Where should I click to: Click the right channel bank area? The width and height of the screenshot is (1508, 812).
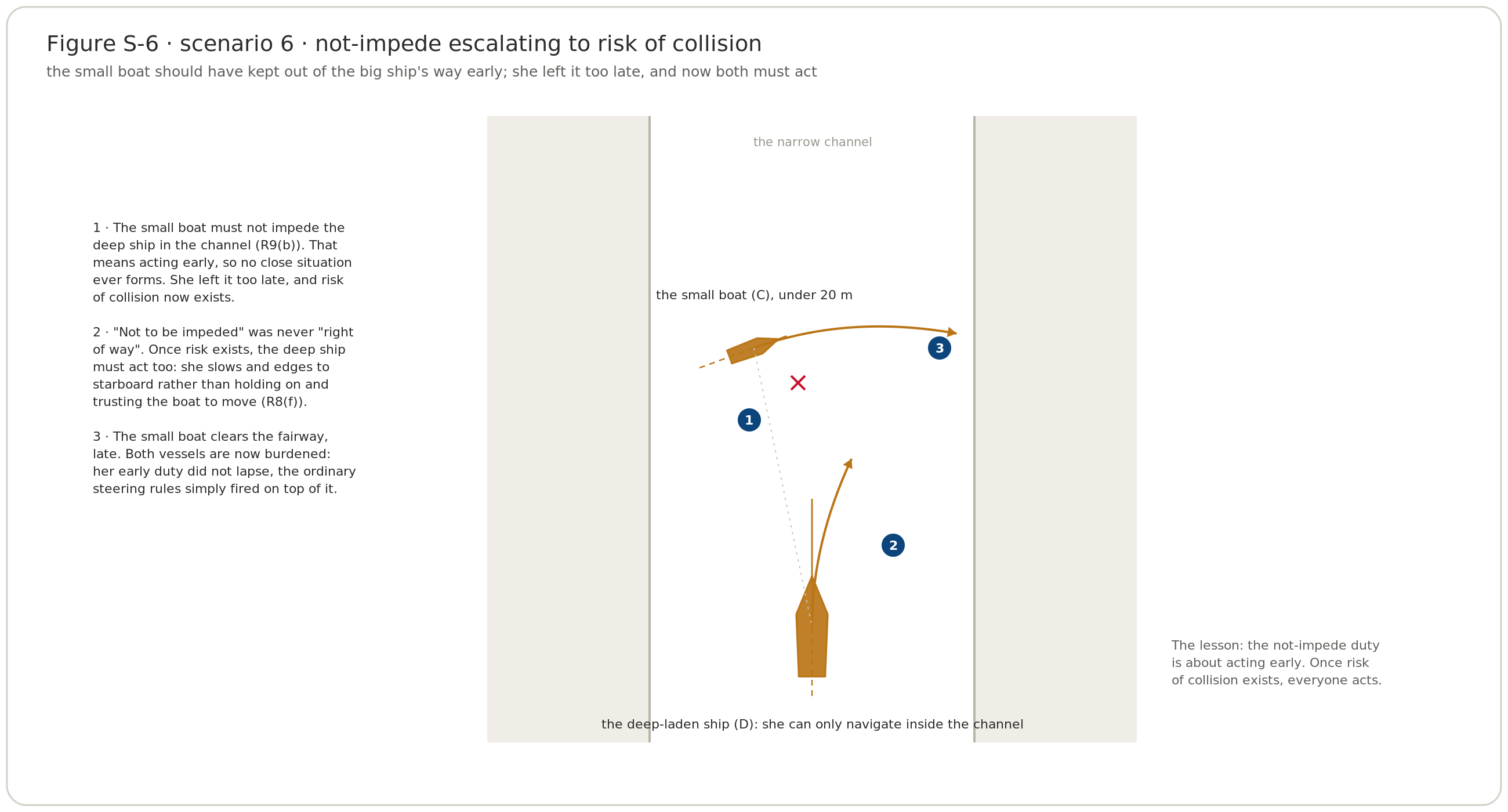tap(1055, 429)
